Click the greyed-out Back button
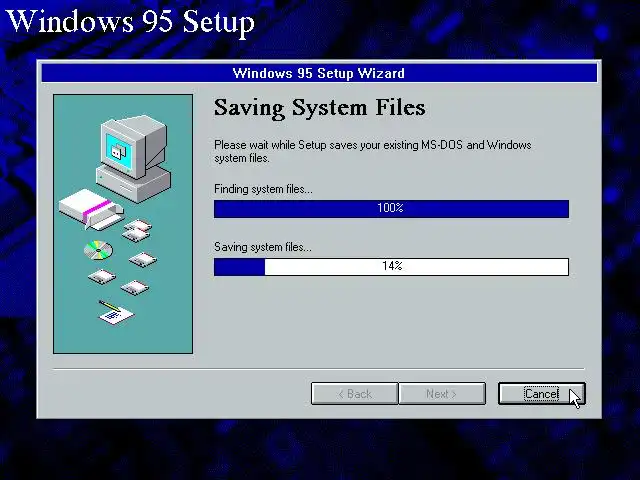Screen dimensions: 640x480 click(354, 393)
